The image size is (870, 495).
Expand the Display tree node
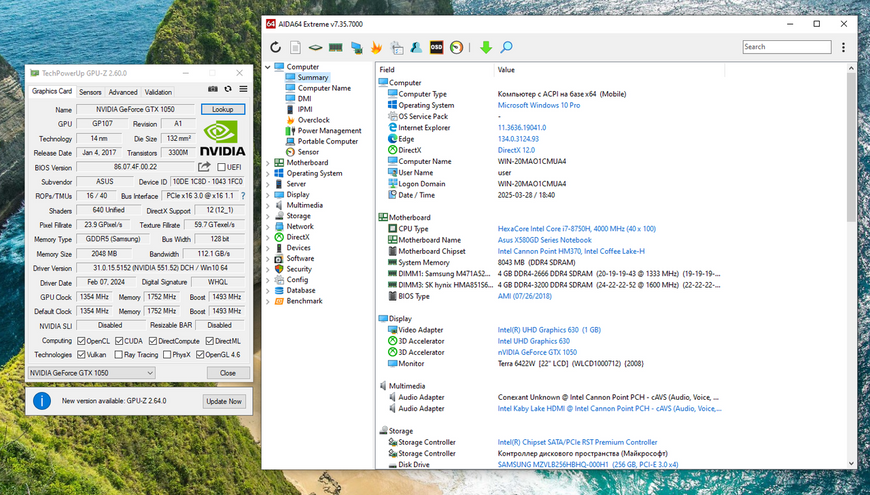coord(268,195)
